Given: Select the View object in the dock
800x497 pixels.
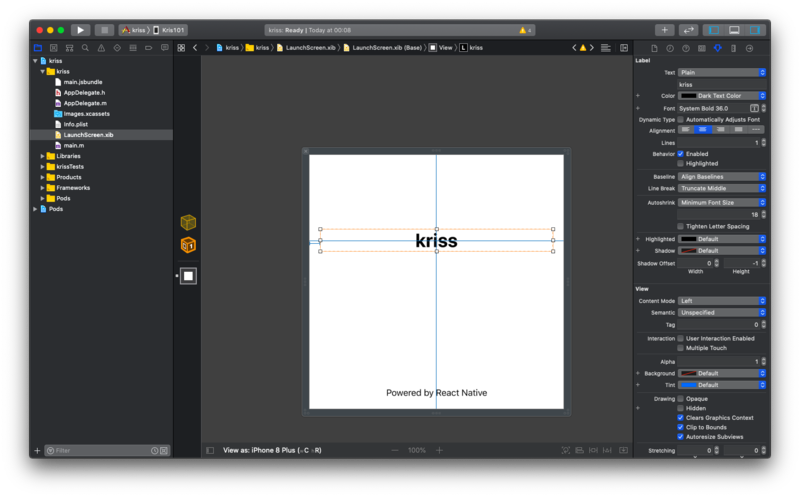Looking at the screenshot, I should tap(188, 276).
